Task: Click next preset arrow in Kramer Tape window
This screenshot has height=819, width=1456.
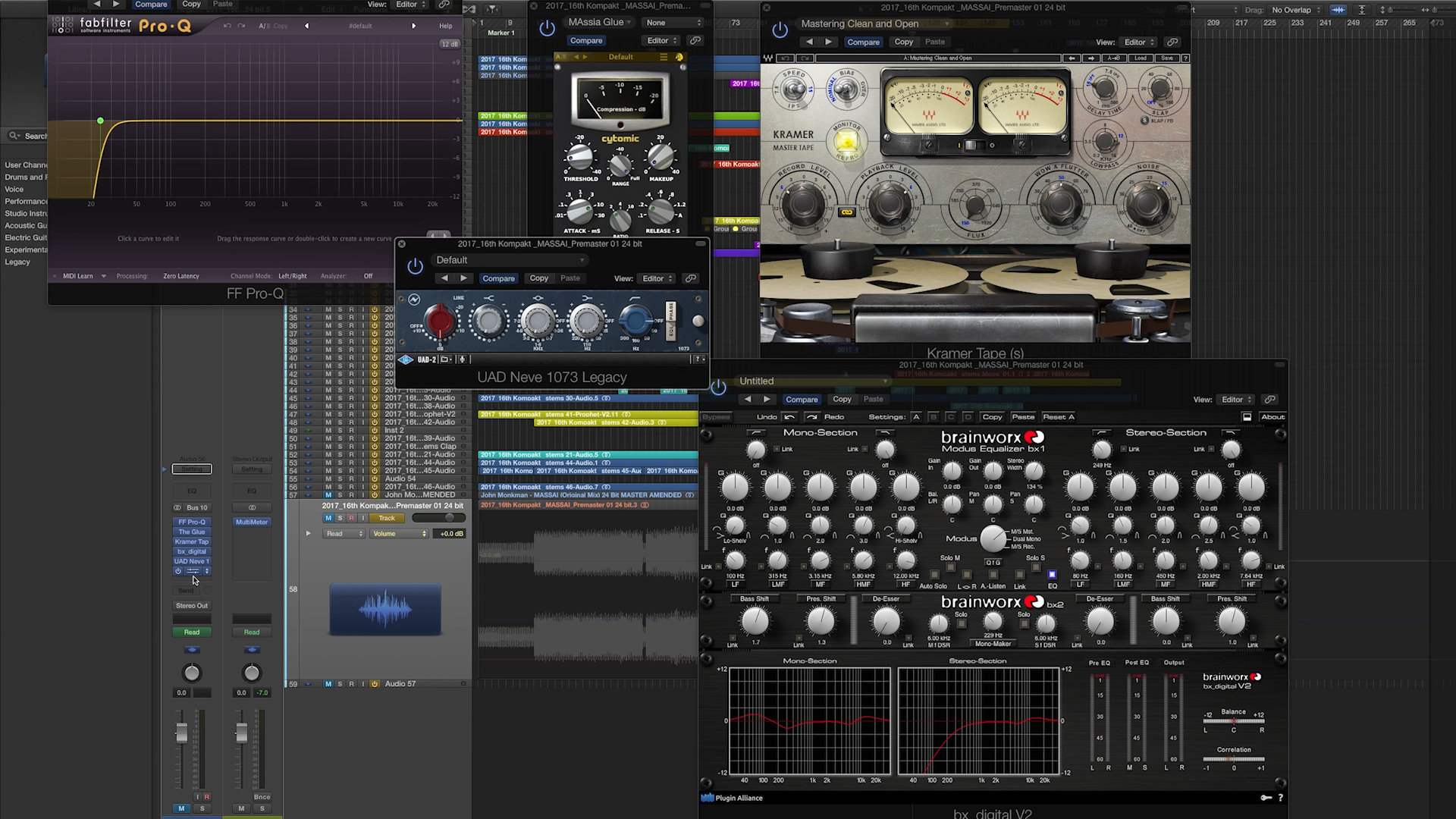Action: [828, 42]
